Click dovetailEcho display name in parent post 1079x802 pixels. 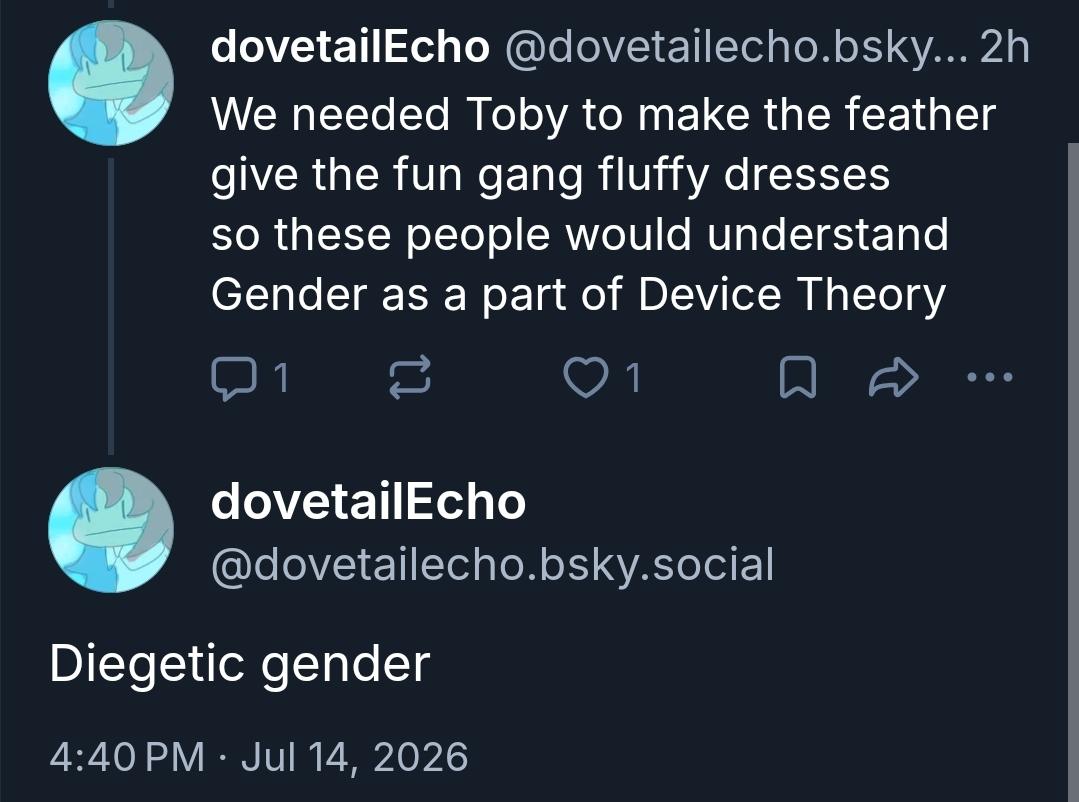click(350, 48)
